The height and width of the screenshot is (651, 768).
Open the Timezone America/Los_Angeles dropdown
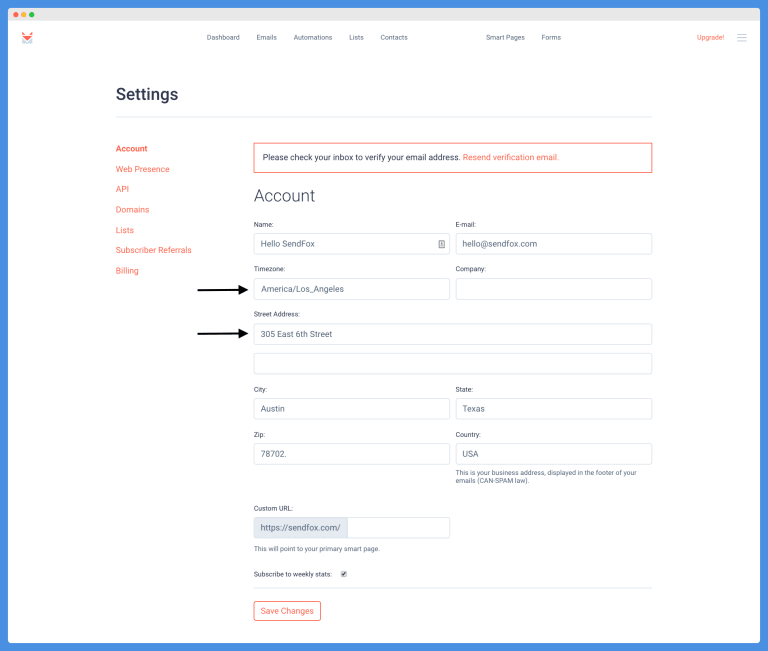(351, 289)
